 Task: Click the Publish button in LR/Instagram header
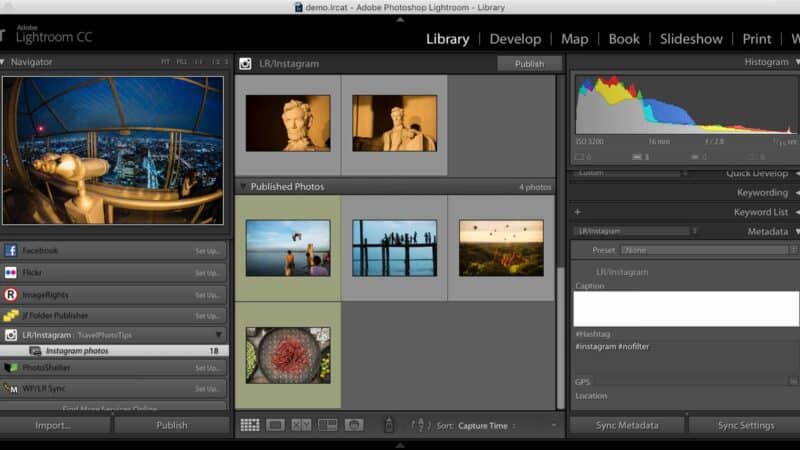[x=530, y=64]
